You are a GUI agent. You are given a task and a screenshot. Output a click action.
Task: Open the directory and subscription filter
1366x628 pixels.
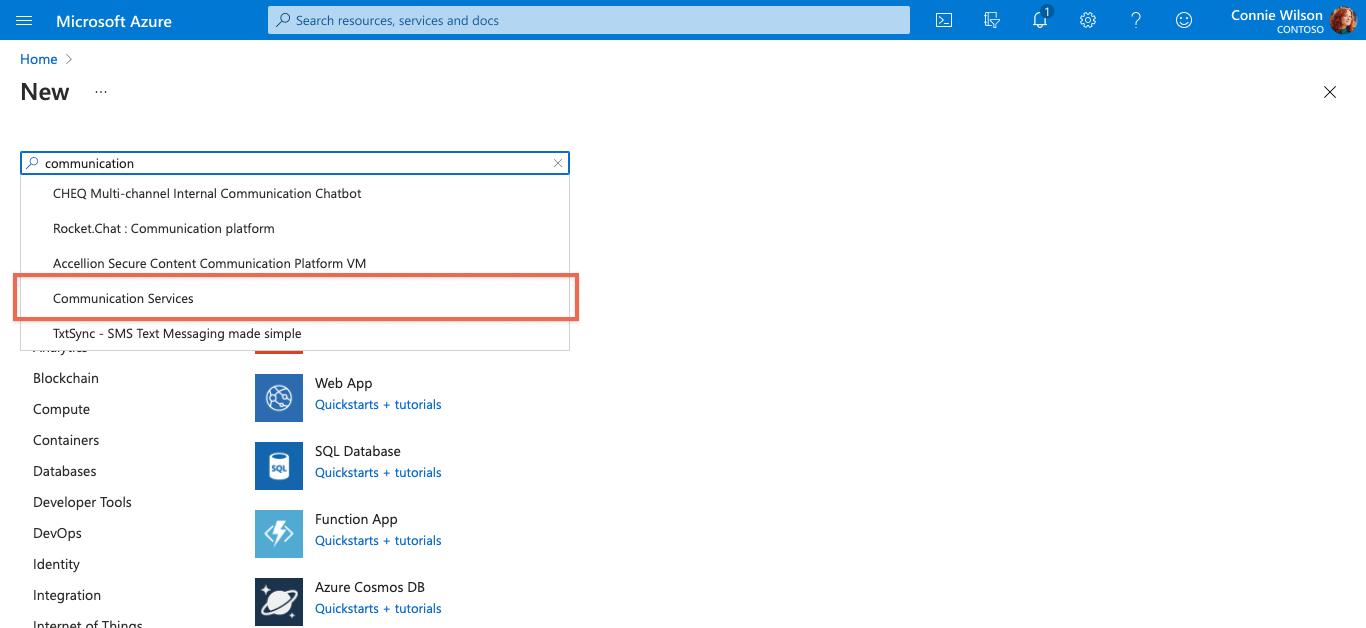pos(992,20)
